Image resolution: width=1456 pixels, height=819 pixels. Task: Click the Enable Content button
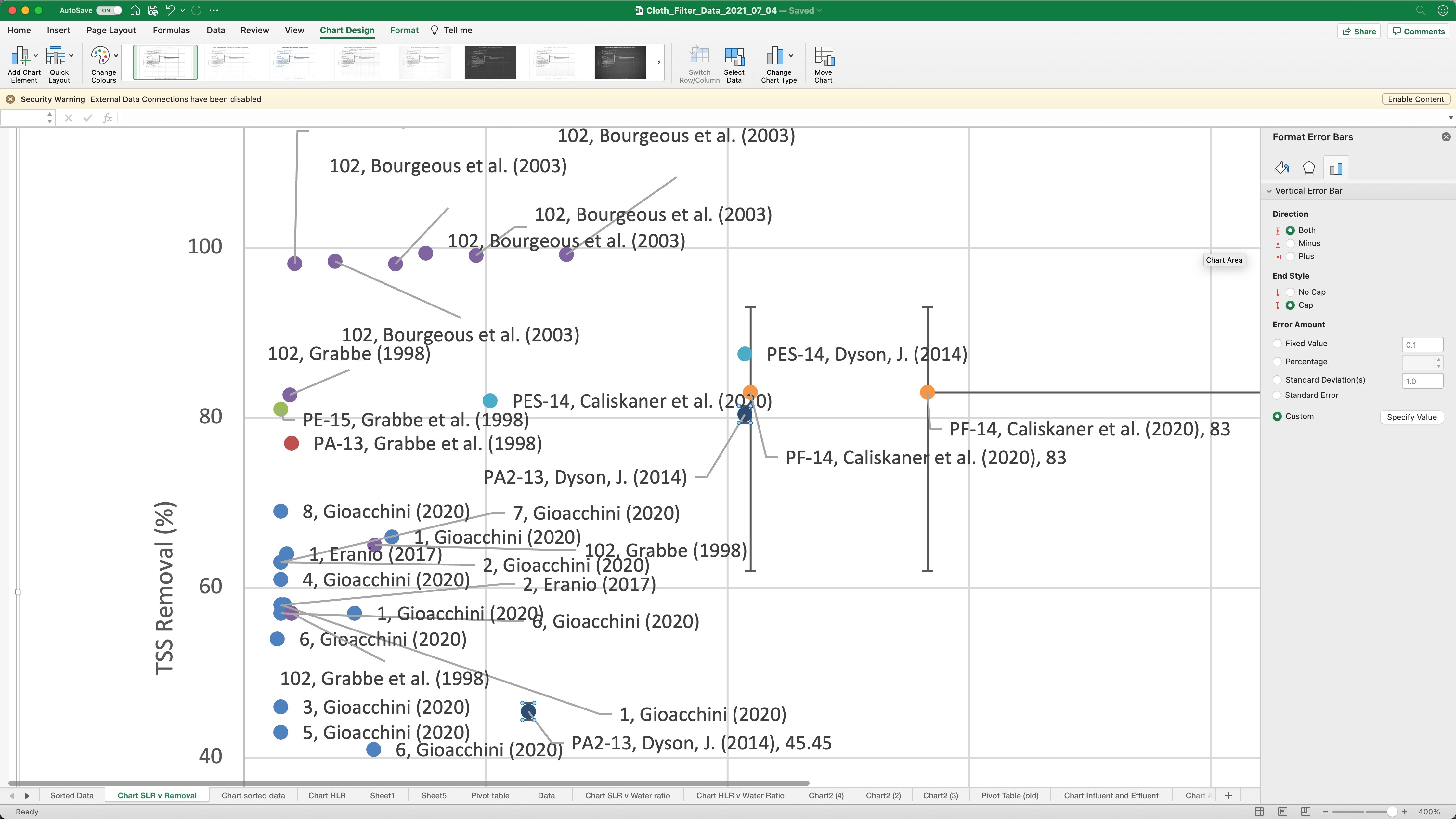(x=1415, y=99)
